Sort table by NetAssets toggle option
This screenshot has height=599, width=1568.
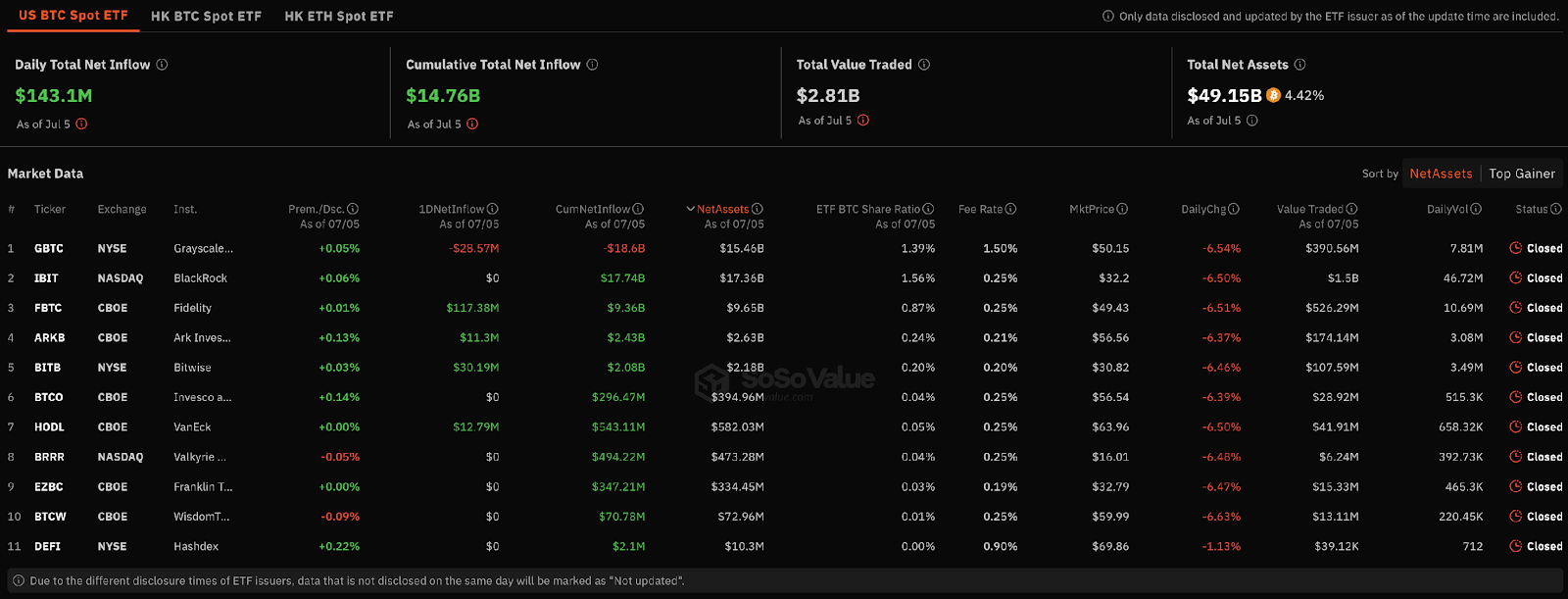tap(1441, 174)
